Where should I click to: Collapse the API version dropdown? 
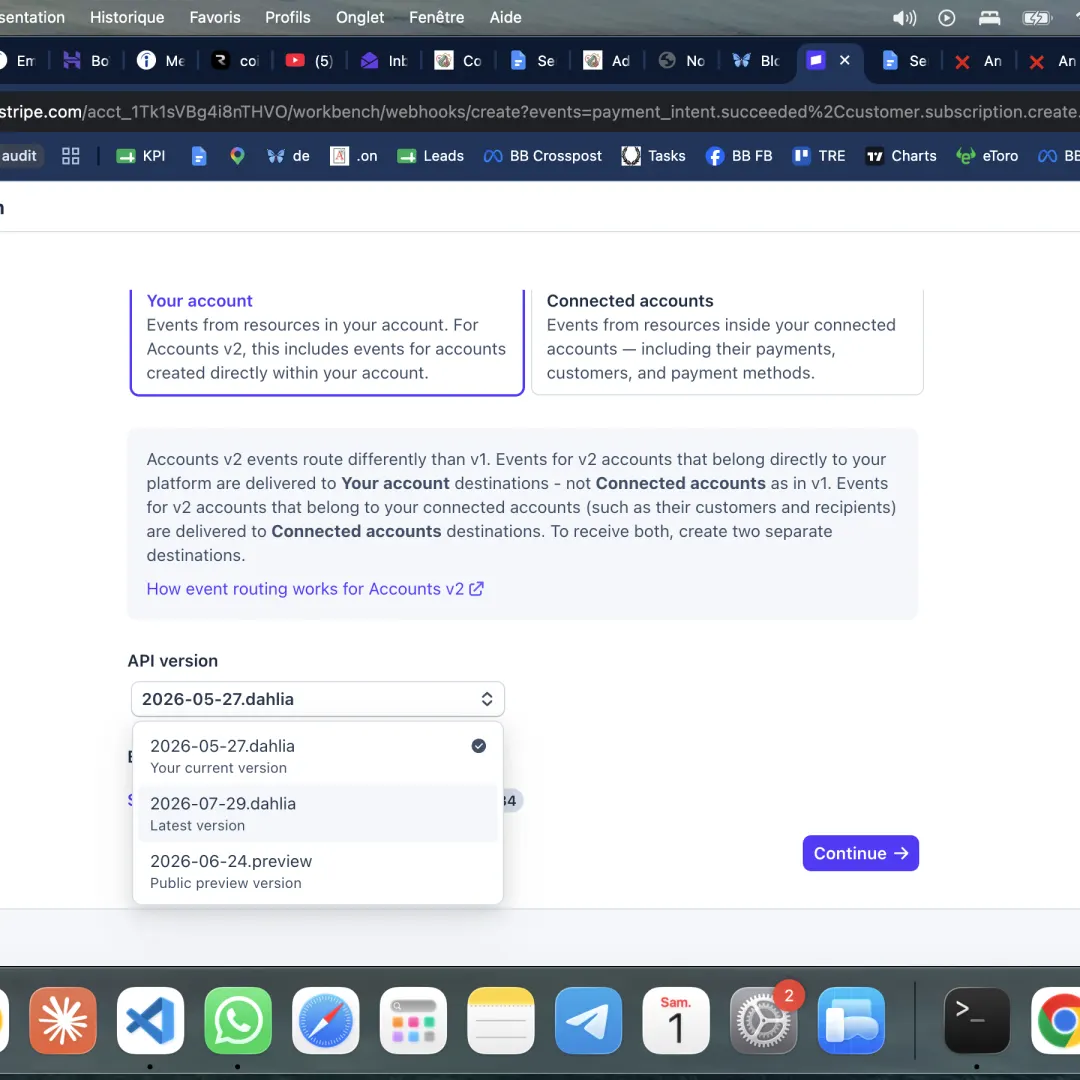click(318, 699)
